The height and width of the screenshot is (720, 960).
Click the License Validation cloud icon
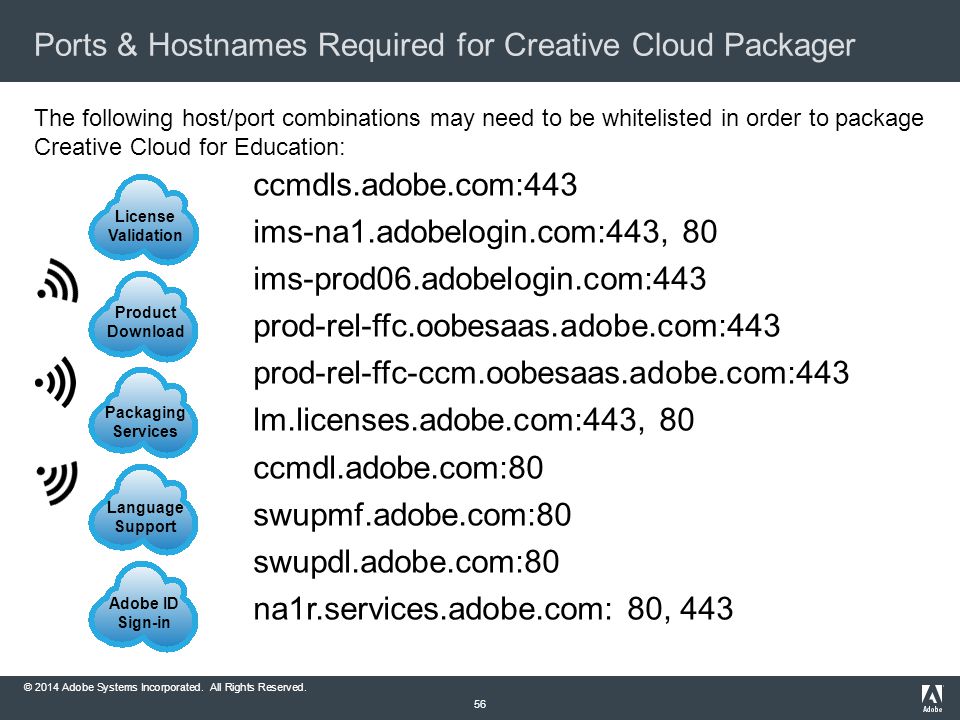pyautogui.click(x=144, y=220)
